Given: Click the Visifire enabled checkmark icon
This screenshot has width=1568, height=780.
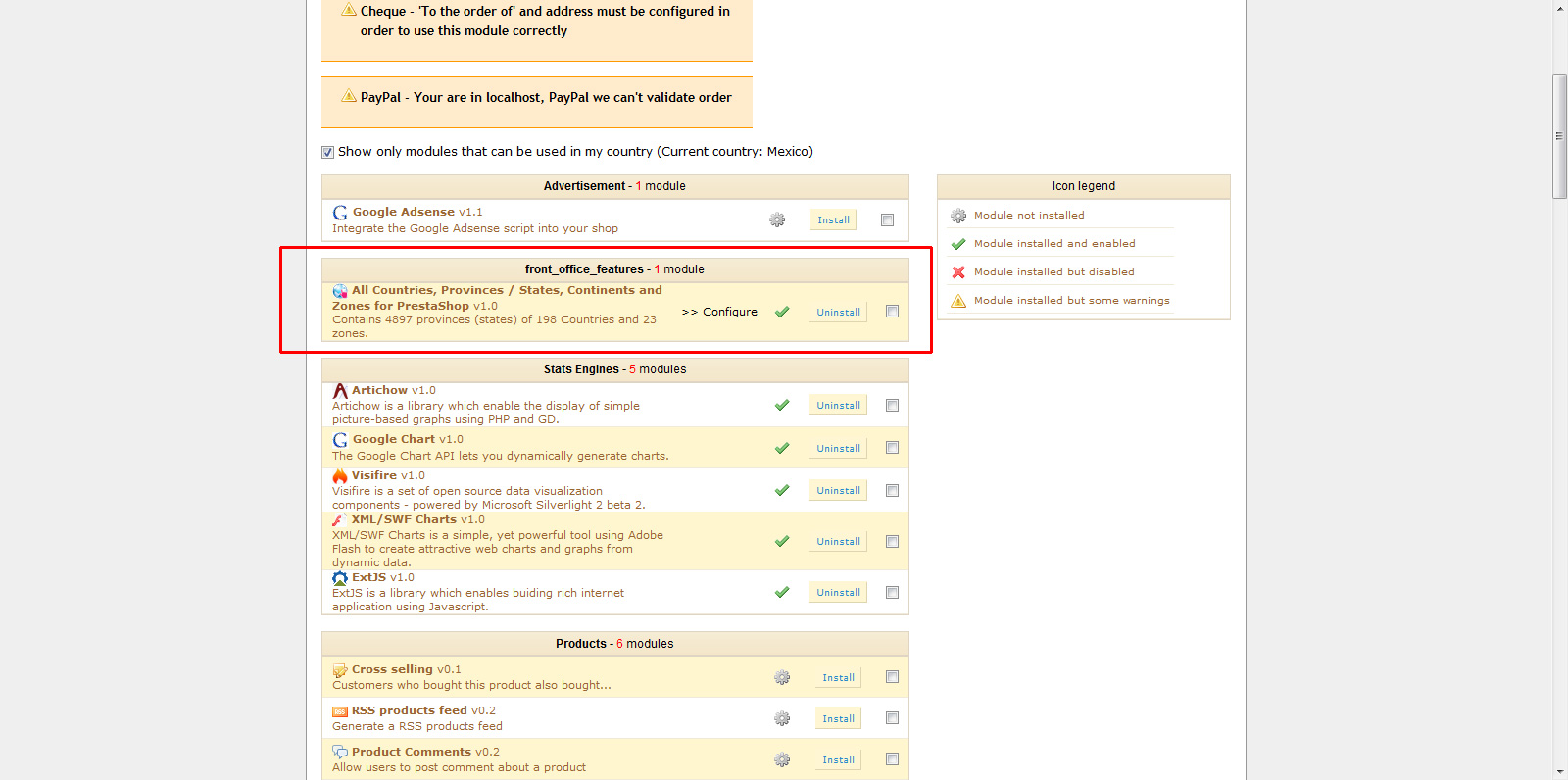Looking at the screenshot, I should click(782, 490).
